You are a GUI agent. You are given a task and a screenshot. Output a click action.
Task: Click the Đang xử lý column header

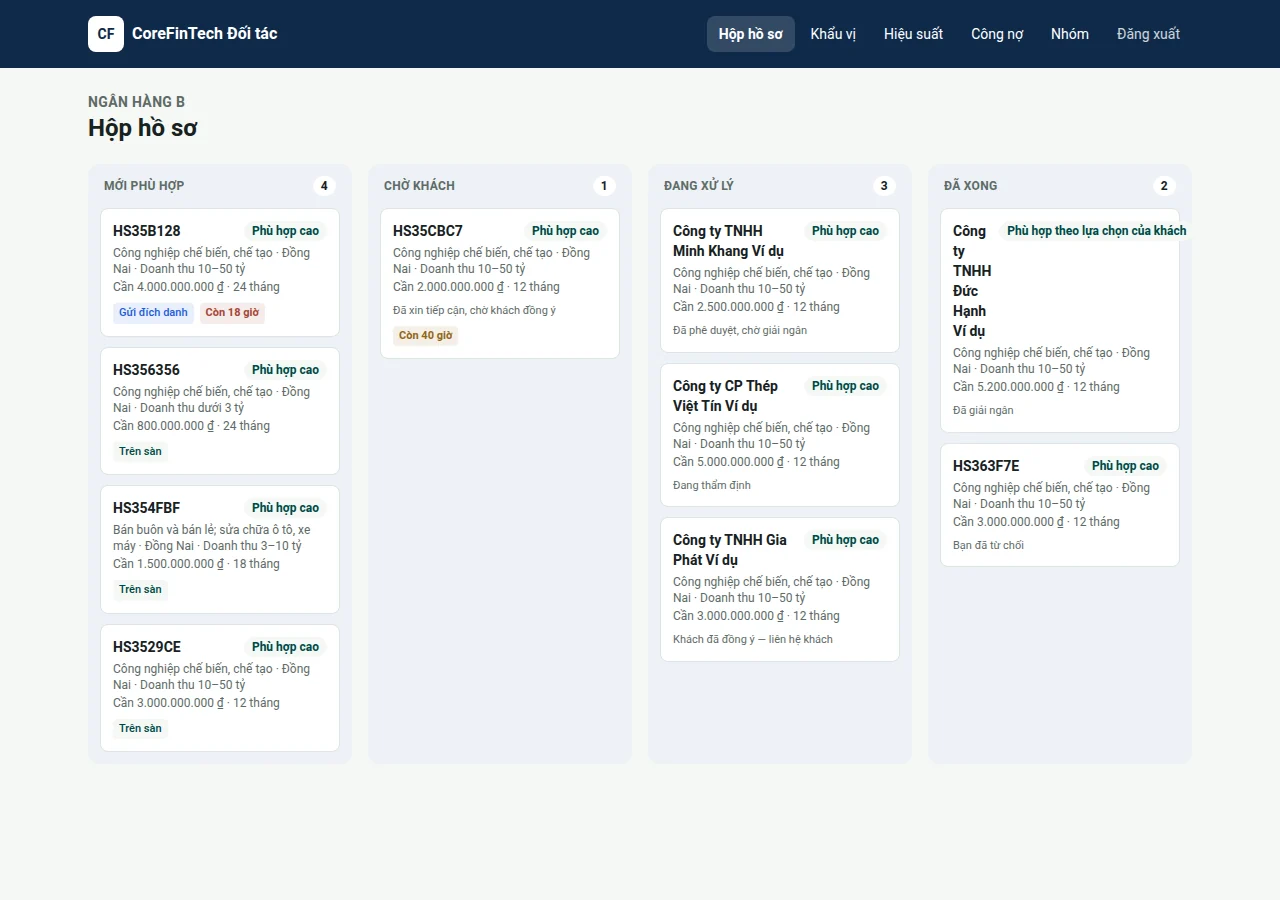click(699, 186)
